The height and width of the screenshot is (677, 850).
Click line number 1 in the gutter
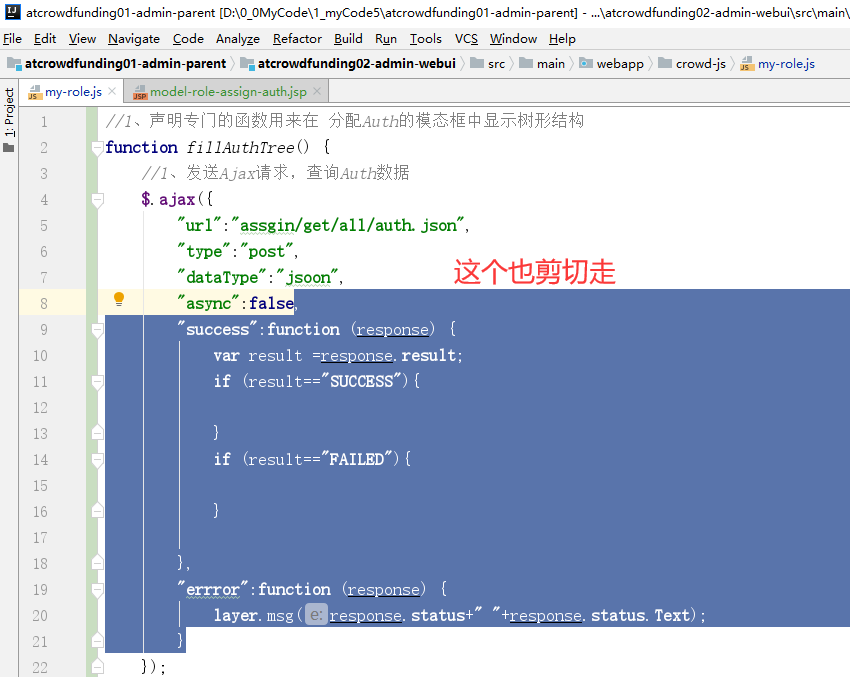click(x=44, y=121)
